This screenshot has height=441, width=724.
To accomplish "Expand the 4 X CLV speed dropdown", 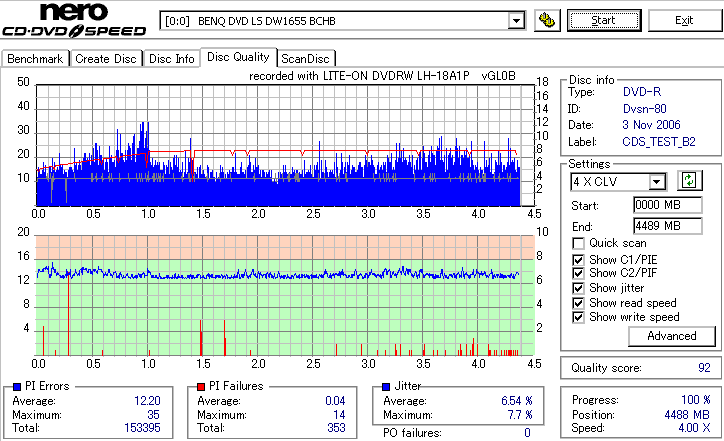I will tap(656, 182).
